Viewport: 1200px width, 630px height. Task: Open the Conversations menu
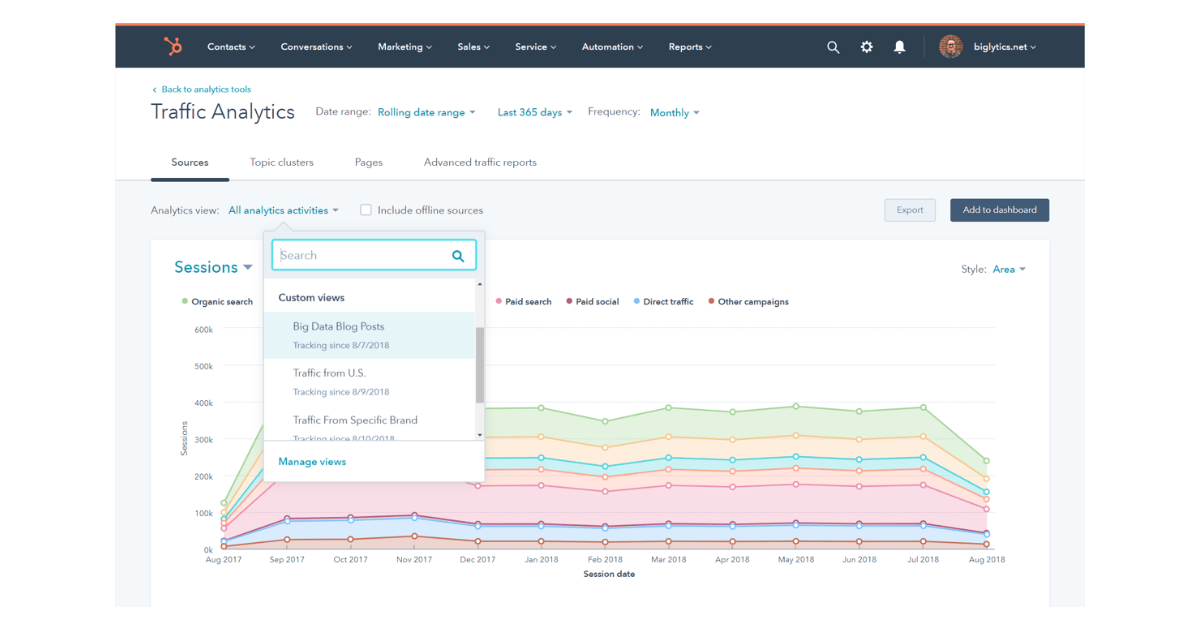[317, 47]
